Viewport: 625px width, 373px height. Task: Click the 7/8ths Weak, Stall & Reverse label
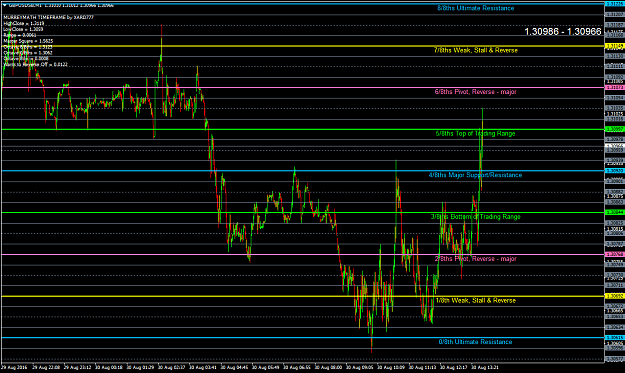(x=476, y=50)
